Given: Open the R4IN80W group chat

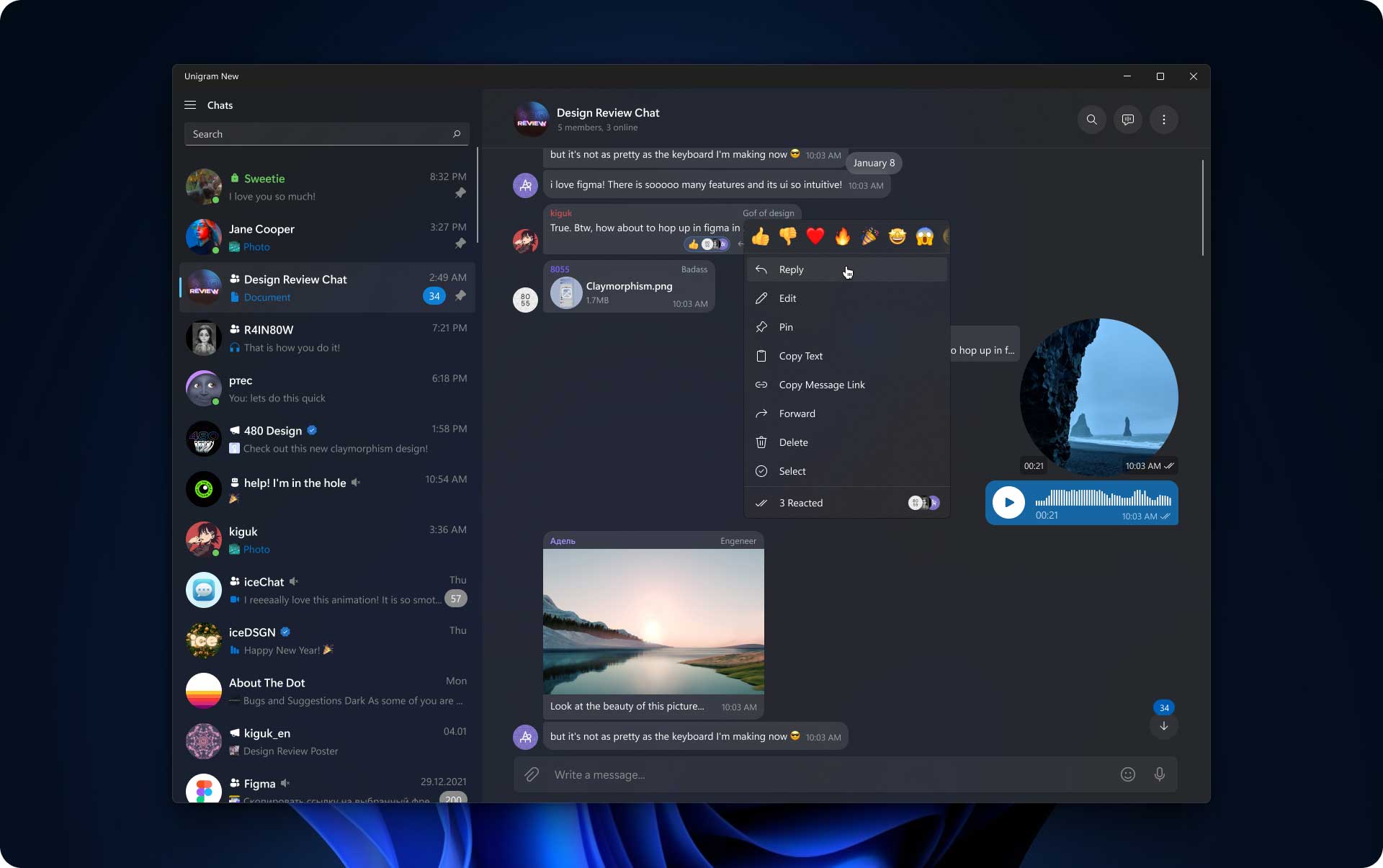Looking at the screenshot, I should click(327, 338).
